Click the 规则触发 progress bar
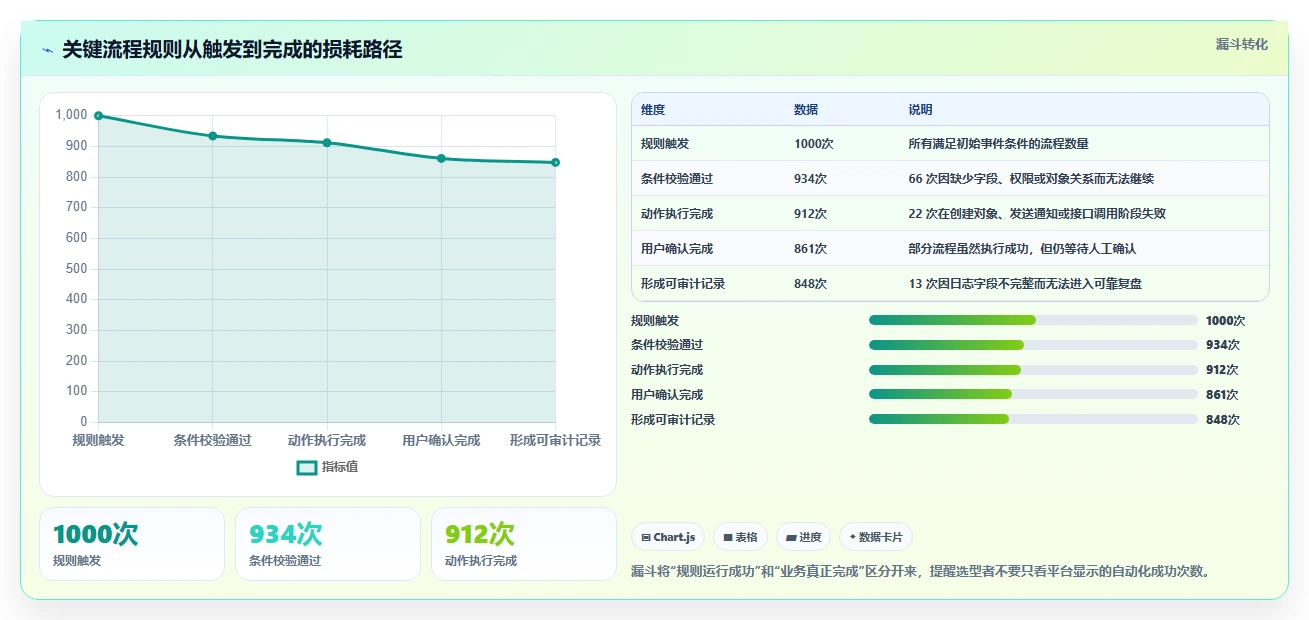 tap(1033, 320)
